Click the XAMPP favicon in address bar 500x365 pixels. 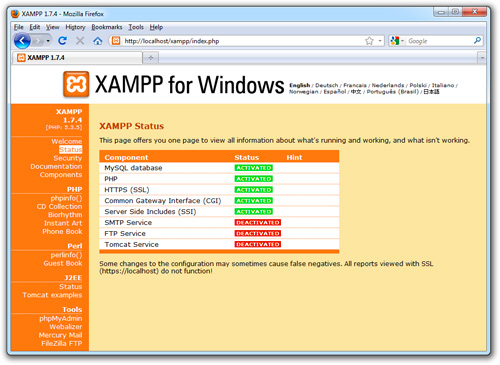(116, 41)
